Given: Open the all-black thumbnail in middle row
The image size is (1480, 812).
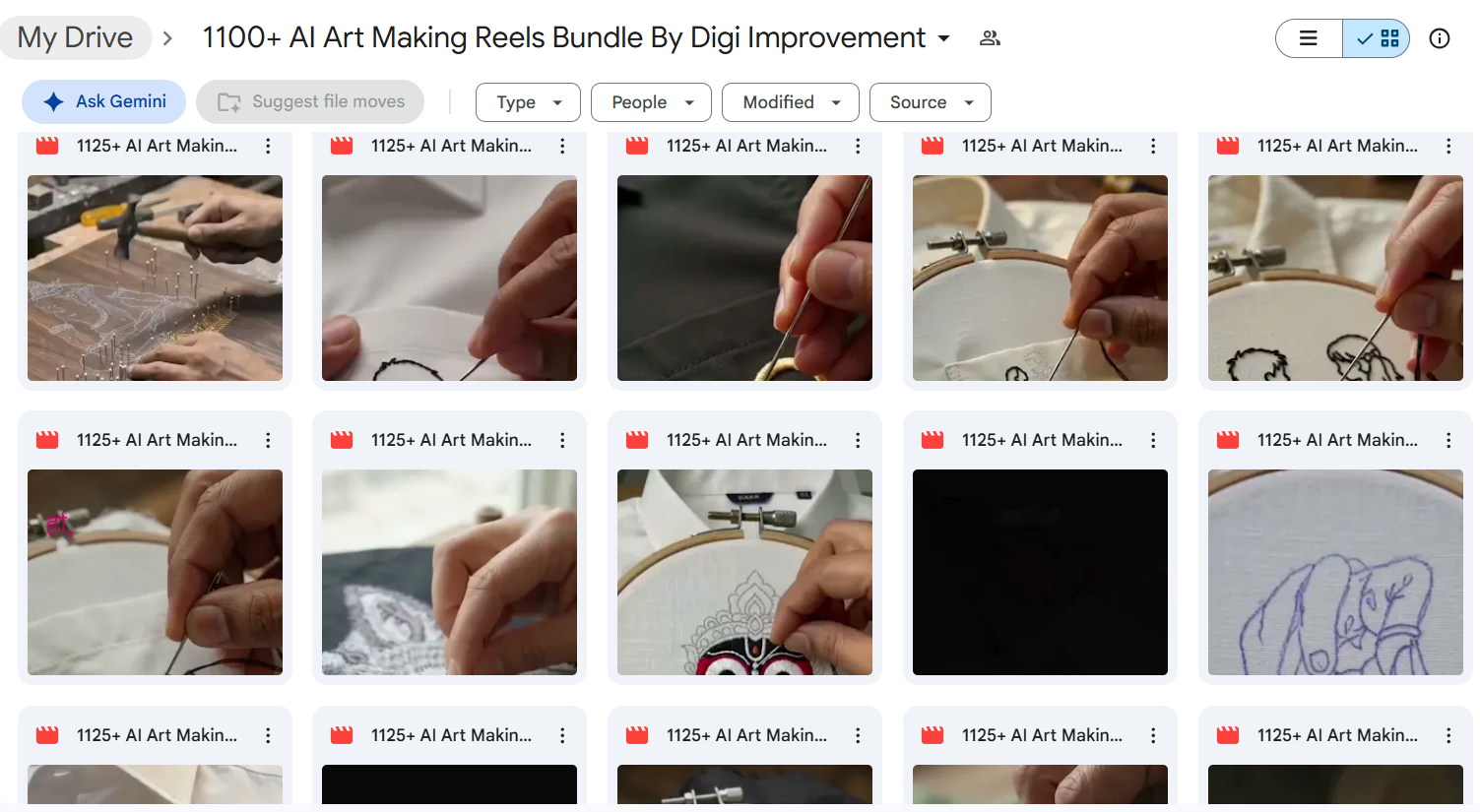Looking at the screenshot, I should (x=1040, y=572).
